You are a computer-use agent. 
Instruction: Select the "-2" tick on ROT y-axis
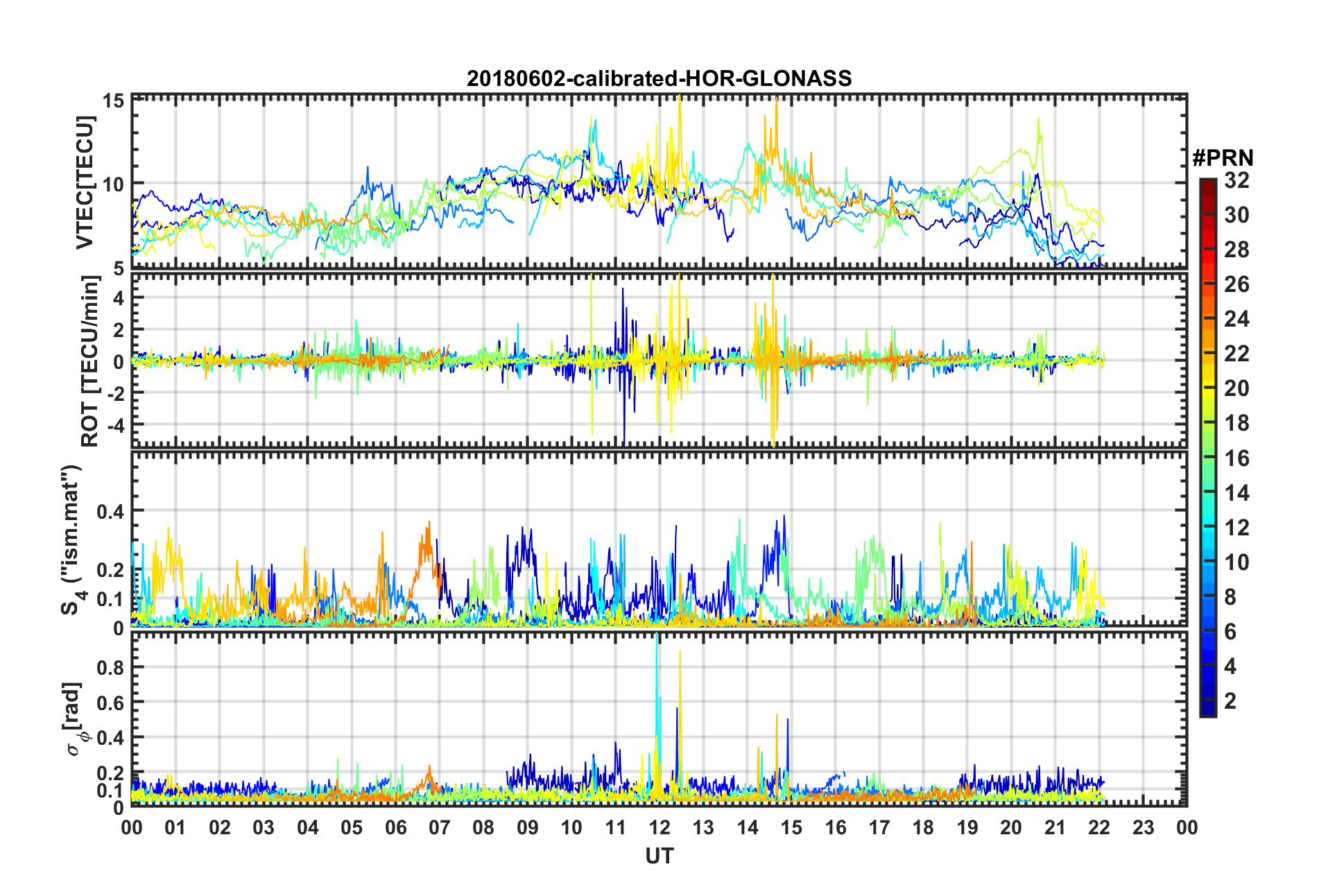[x=115, y=393]
